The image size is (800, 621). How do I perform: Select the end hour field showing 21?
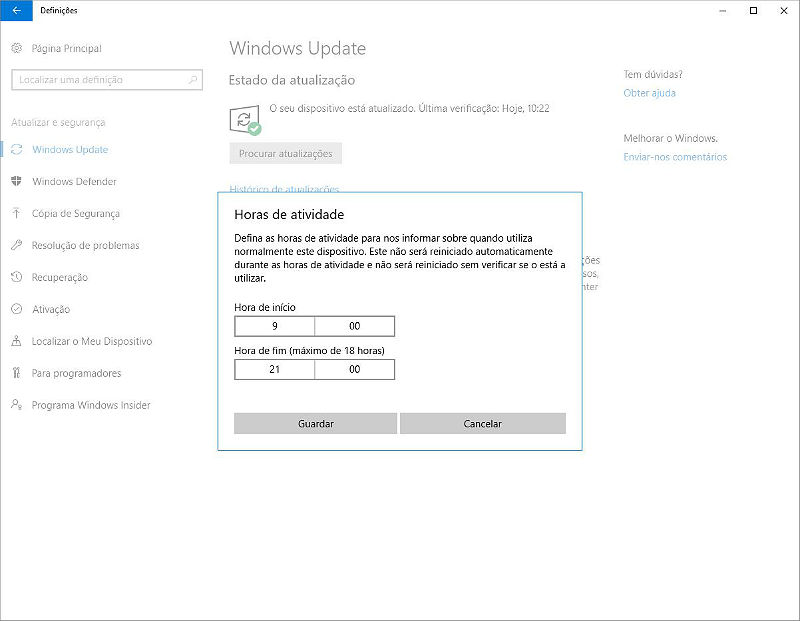pos(274,369)
